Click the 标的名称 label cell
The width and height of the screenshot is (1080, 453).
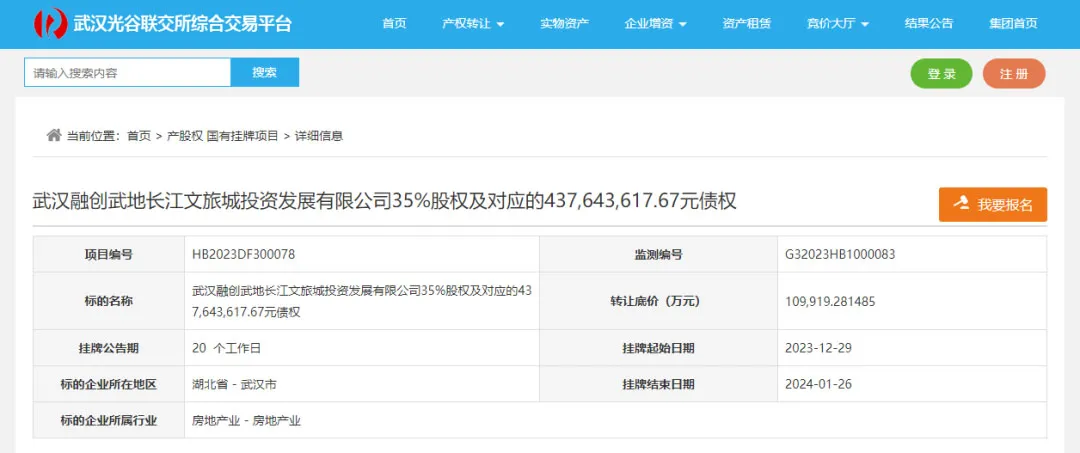pyautogui.click(x=109, y=301)
